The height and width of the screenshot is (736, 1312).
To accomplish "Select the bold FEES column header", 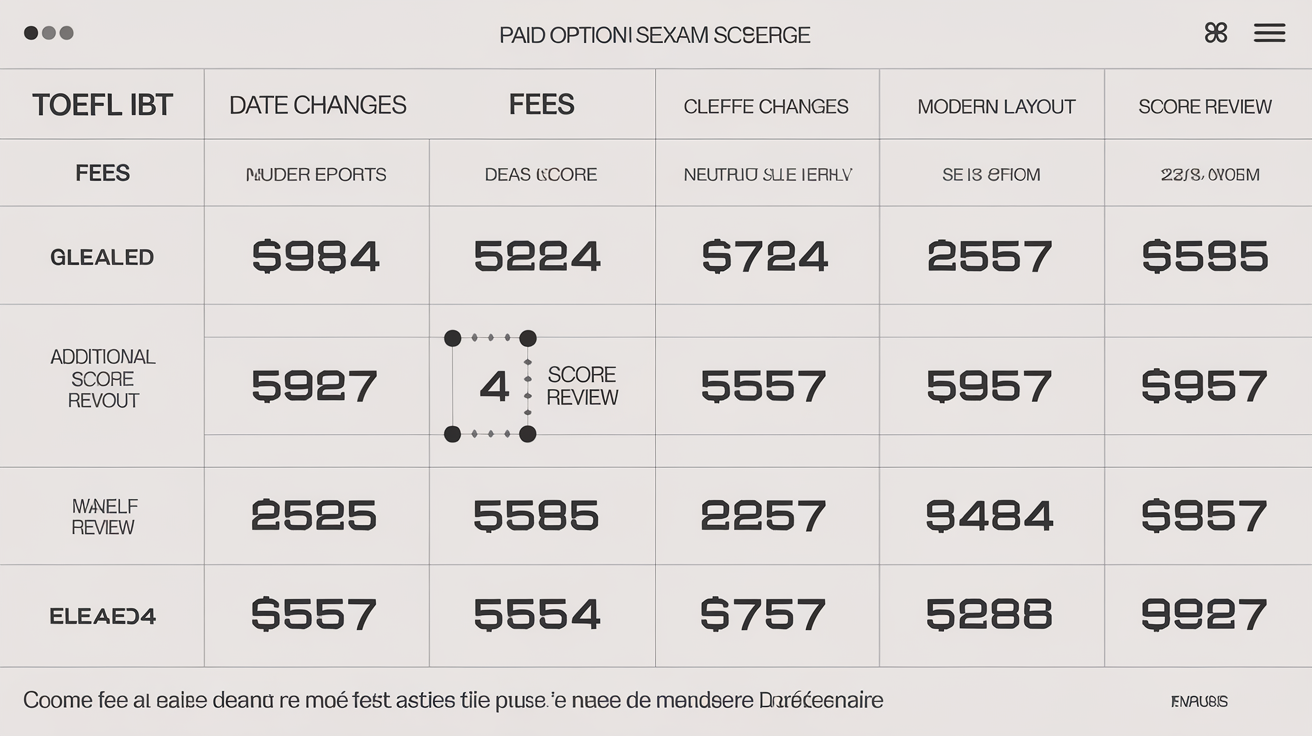I will pos(541,105).
